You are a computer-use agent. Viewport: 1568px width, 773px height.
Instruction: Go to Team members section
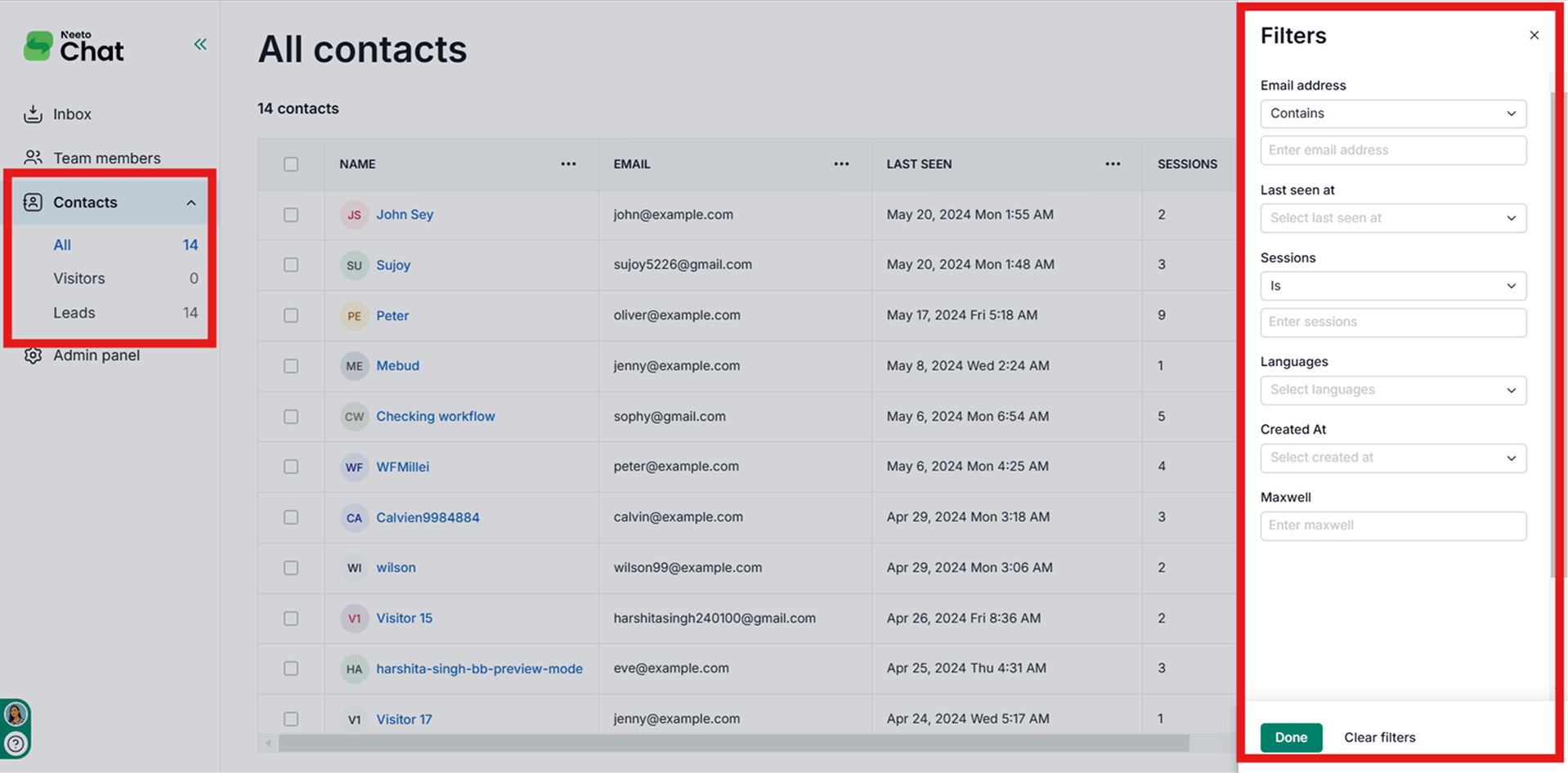[x=106, y=158]
